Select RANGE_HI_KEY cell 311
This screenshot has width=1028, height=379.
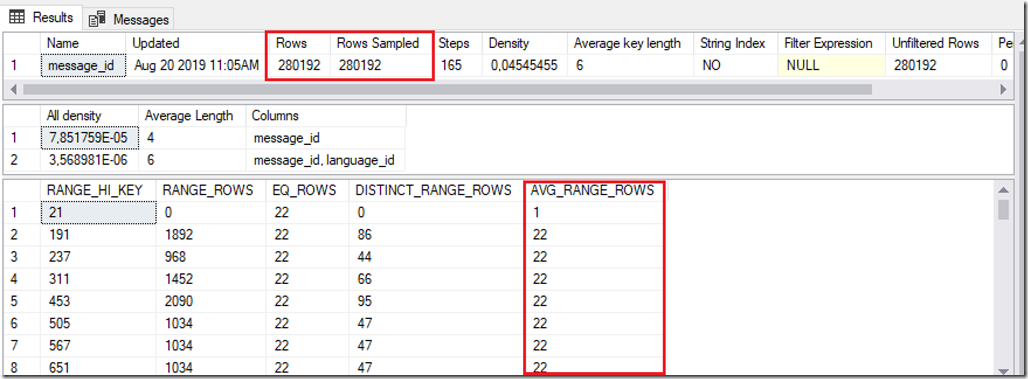click(x=98, y=279)
